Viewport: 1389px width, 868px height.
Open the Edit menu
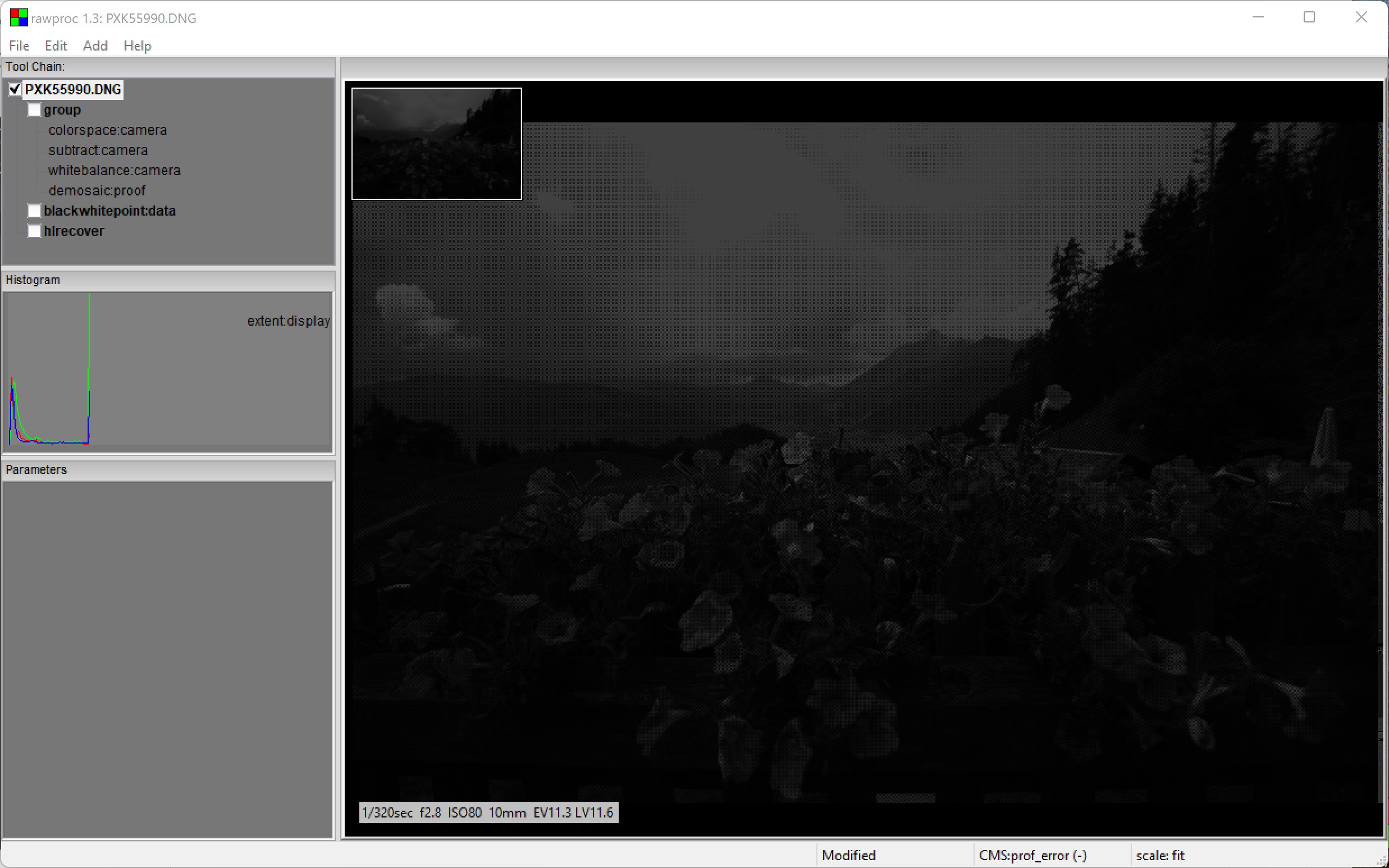click(x=56, y=46)
